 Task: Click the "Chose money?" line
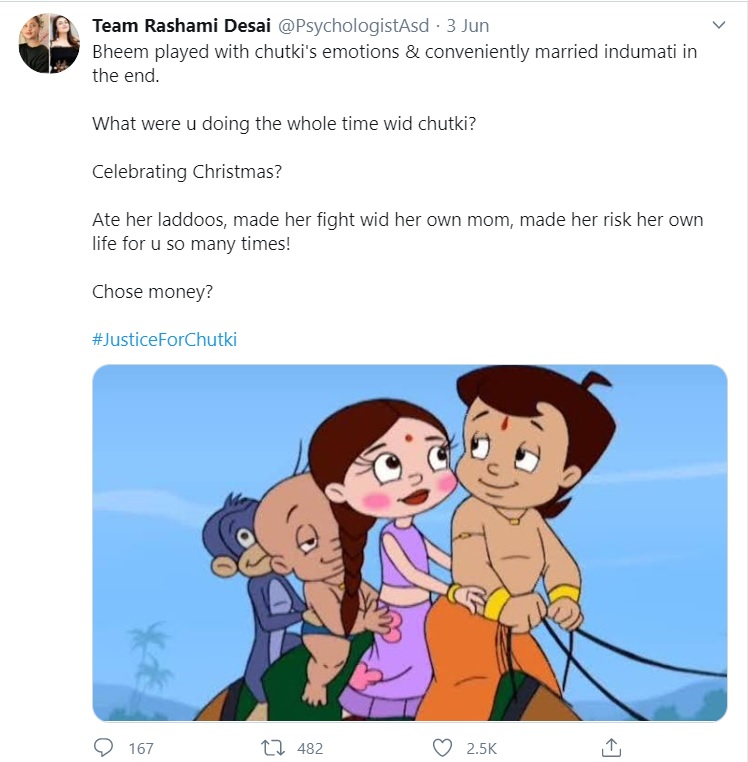tap(152, 291)
